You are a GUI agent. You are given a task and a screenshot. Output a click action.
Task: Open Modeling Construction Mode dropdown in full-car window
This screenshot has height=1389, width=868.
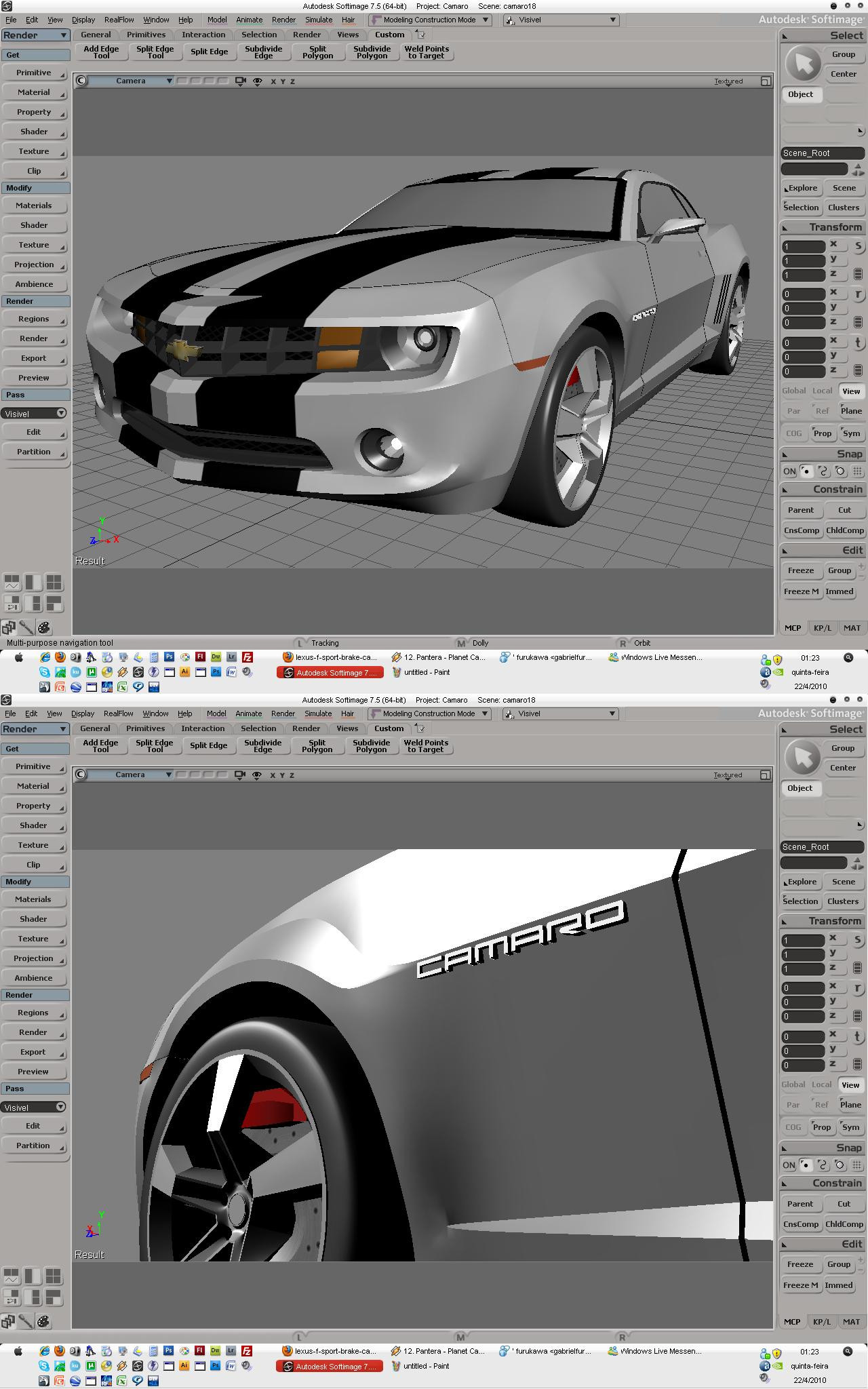click(x=430, y=20)
